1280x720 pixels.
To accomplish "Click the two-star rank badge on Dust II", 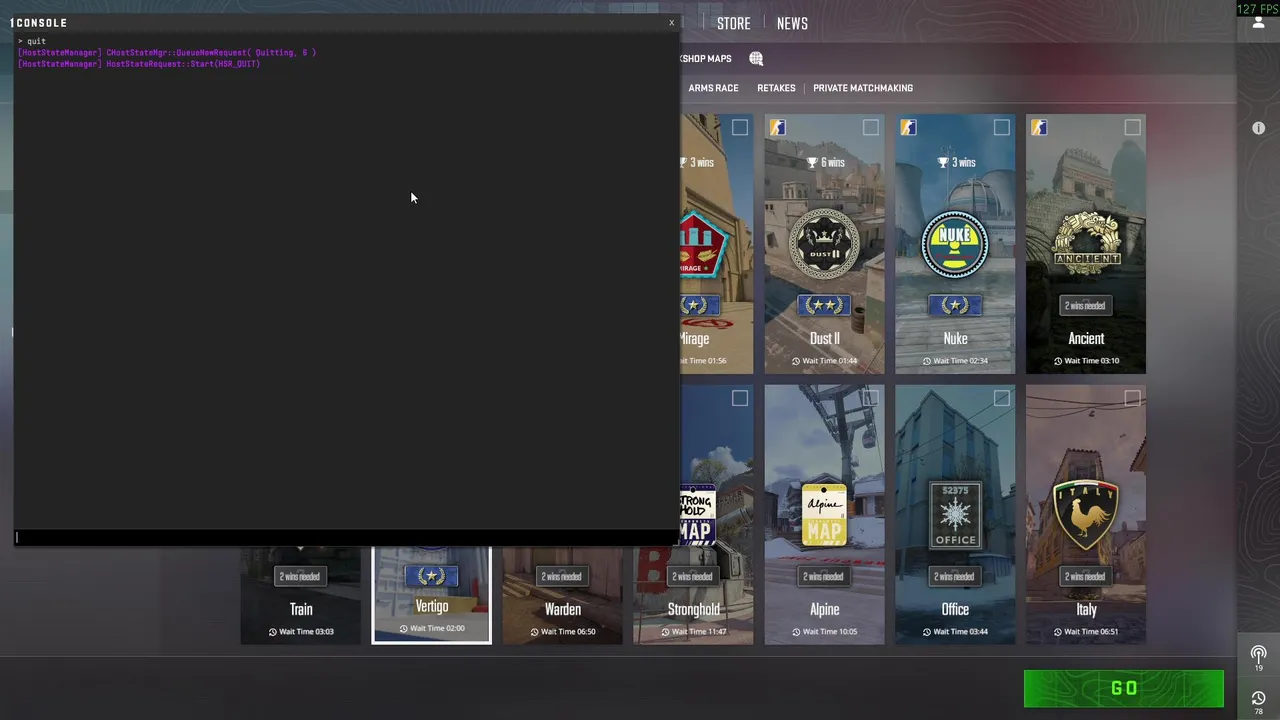I will [824, 305].
